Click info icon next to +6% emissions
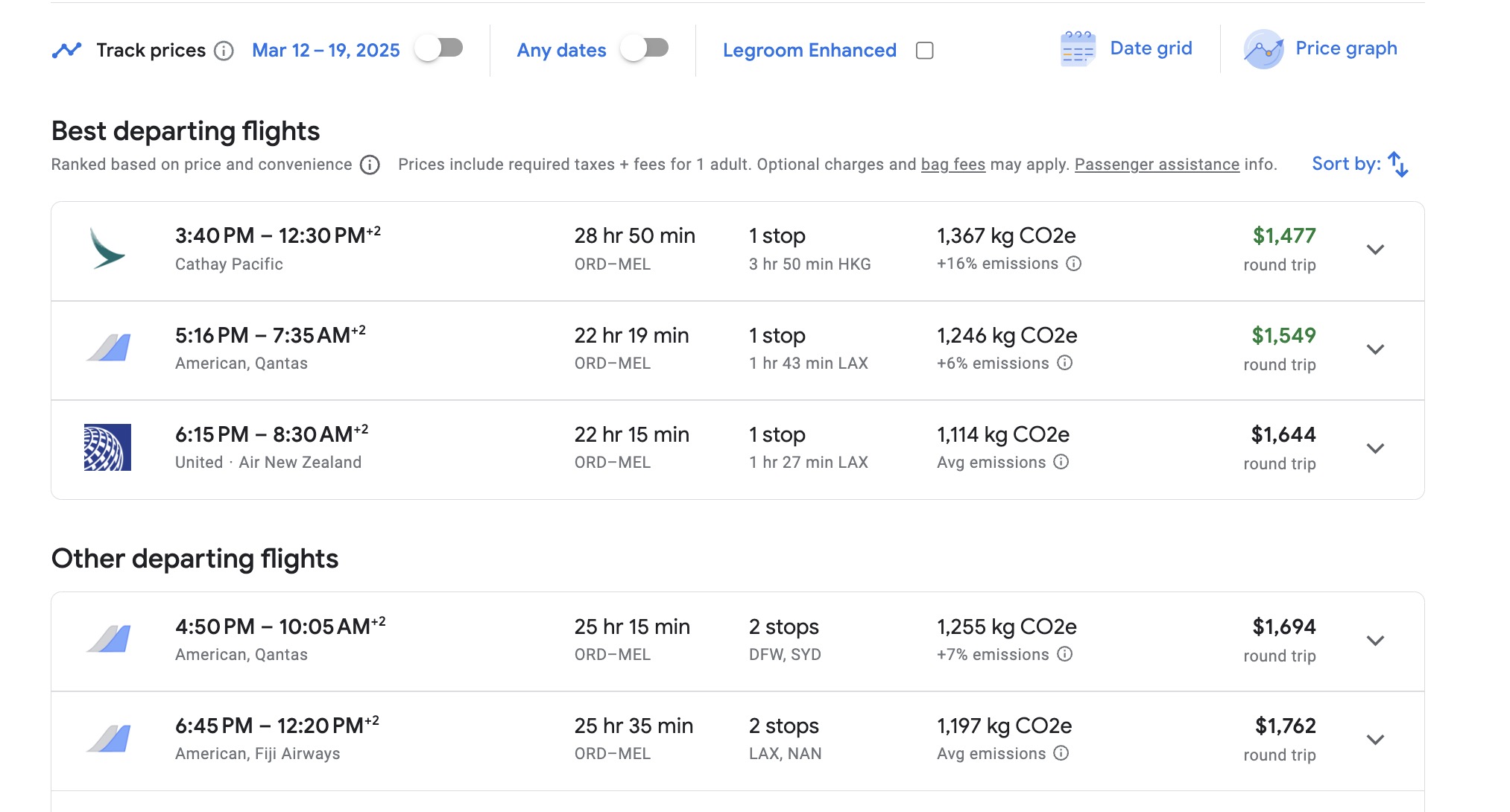Image resolution: width=1510 pixels, height=812 pixels. click(x=1065, y=363)
